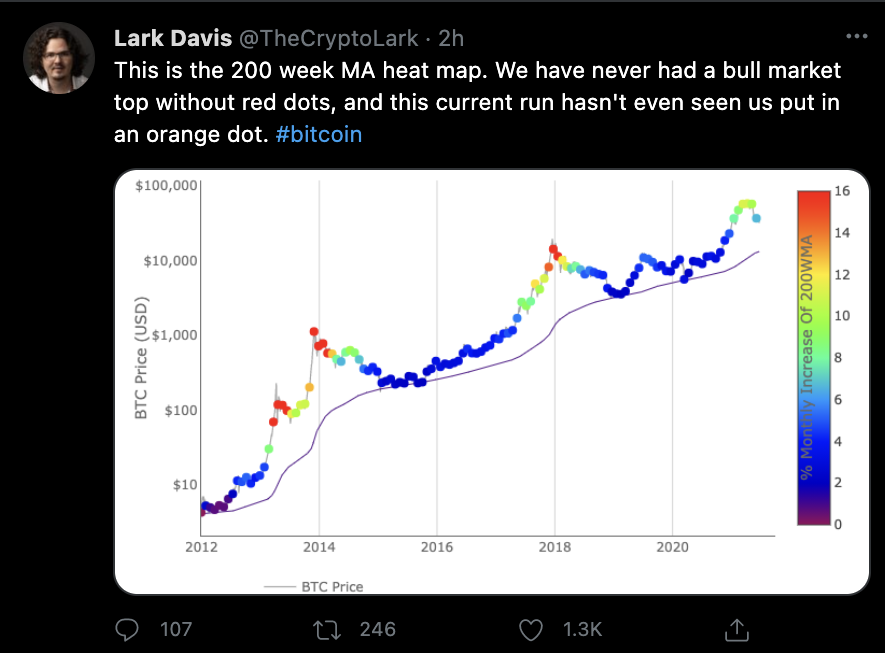The height and width of the screenshot is (653, 885).
Task: Click the BTC Price (USD) axis title
Action: pyautogui.click(x=141, y=358)
